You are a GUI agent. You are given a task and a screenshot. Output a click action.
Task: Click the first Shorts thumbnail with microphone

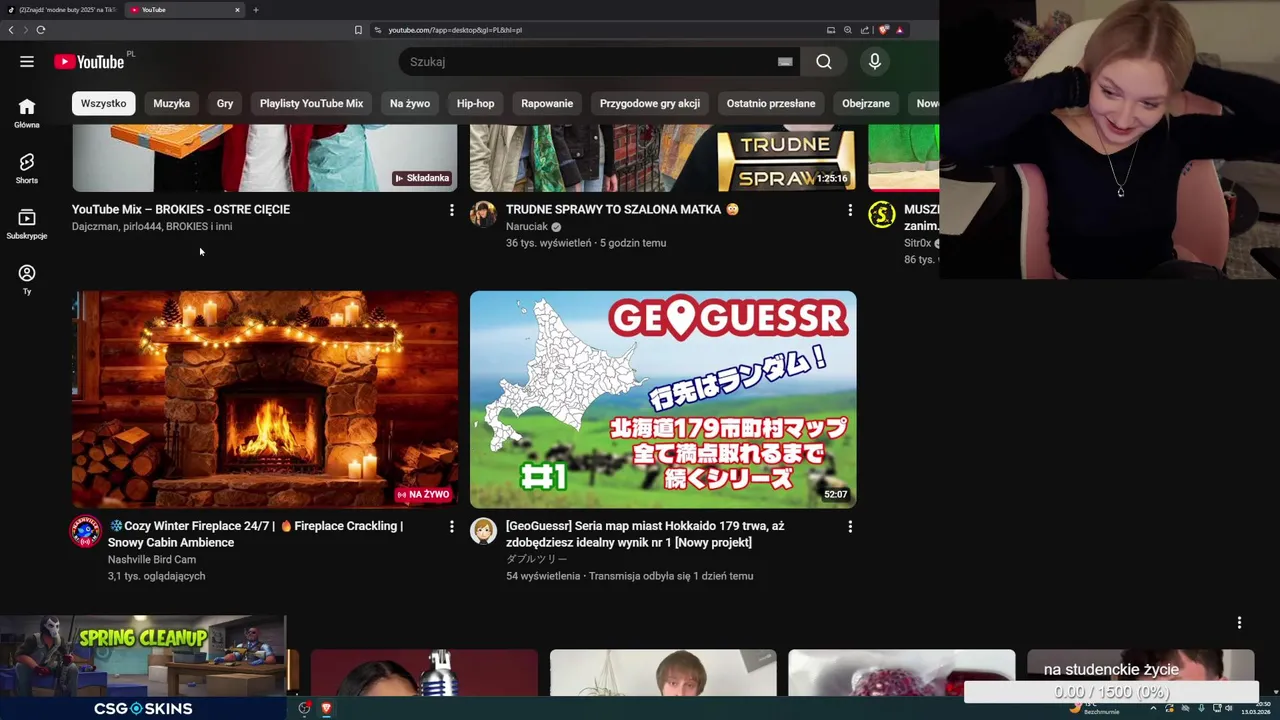(424, 673)
